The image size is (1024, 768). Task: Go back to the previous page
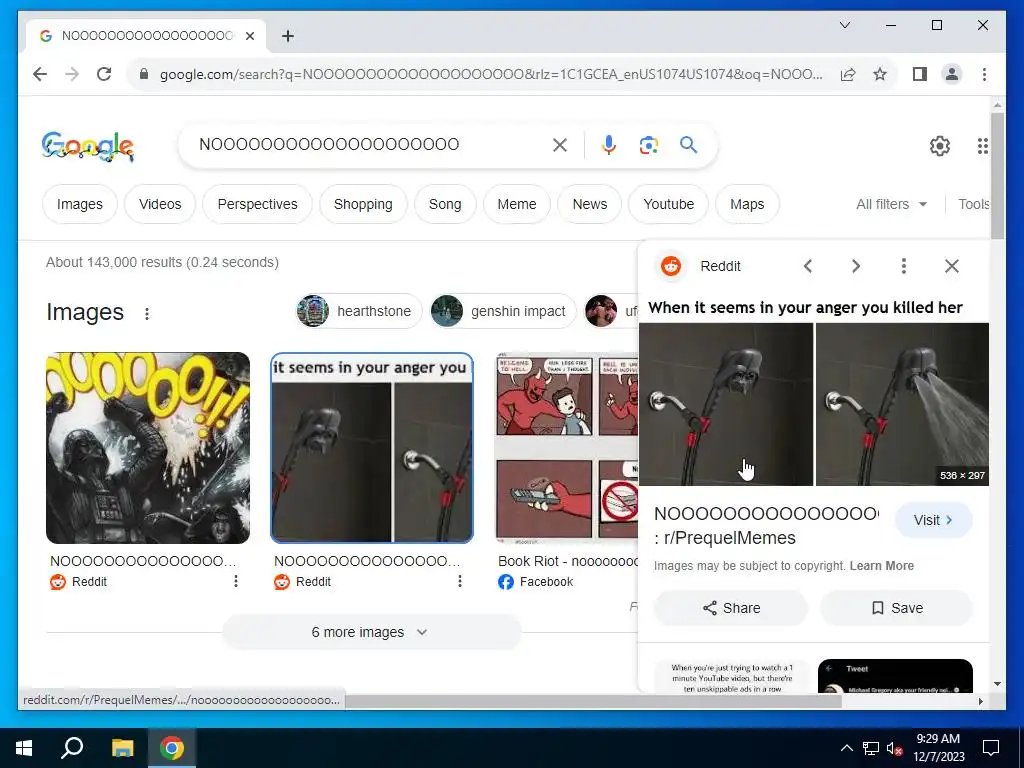click(x=40, y=74)
